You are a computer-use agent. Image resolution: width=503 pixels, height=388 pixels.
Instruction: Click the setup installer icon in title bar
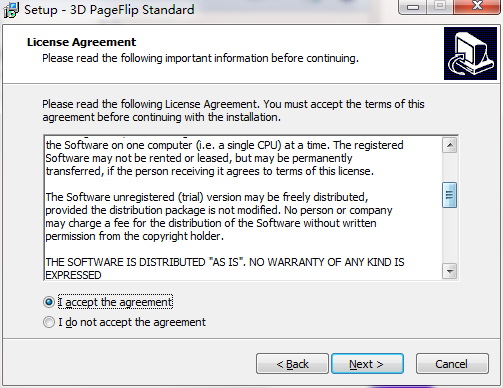click(11, 10)
